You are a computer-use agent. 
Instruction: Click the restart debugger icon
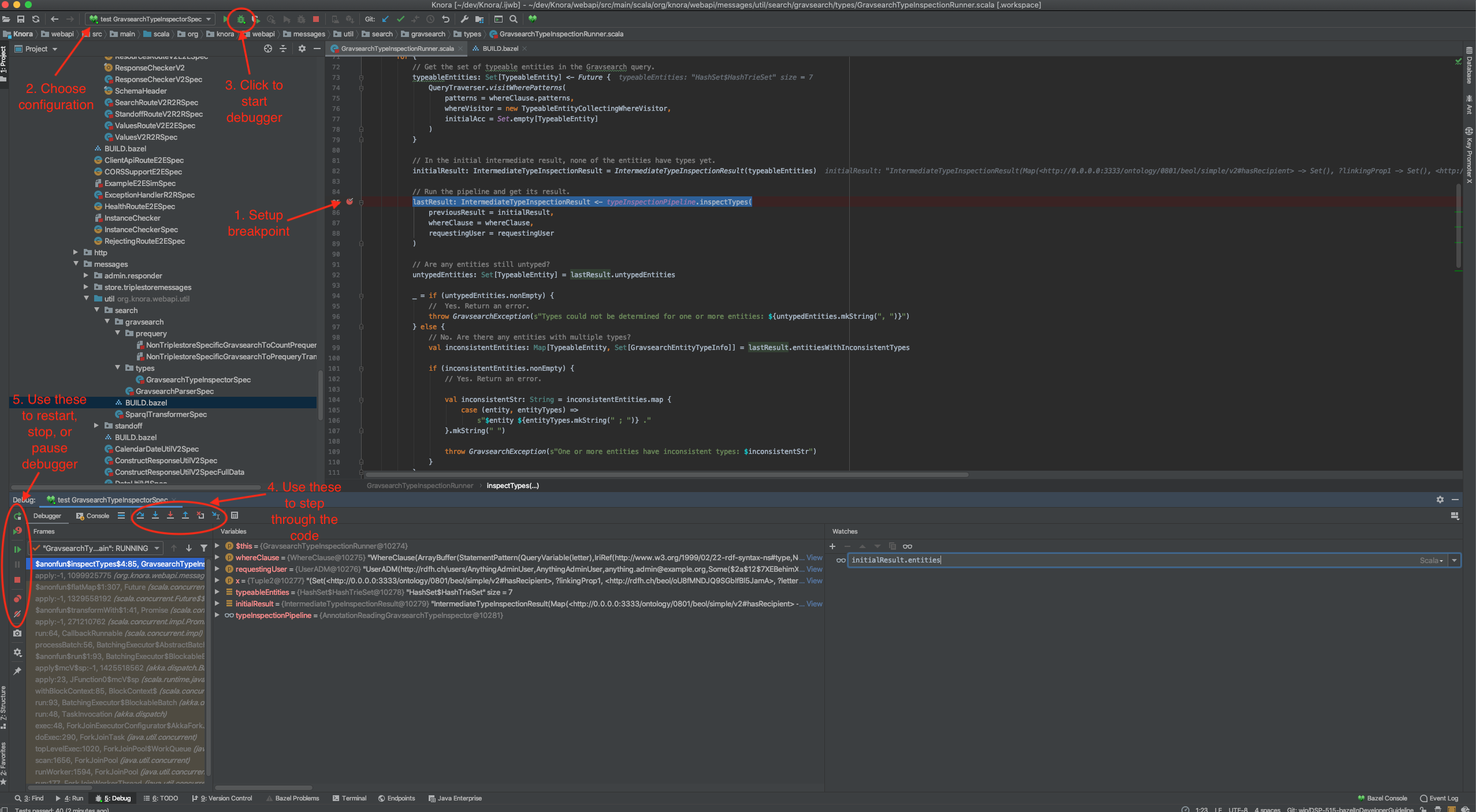pyautogui.click(x=17, y=517)
